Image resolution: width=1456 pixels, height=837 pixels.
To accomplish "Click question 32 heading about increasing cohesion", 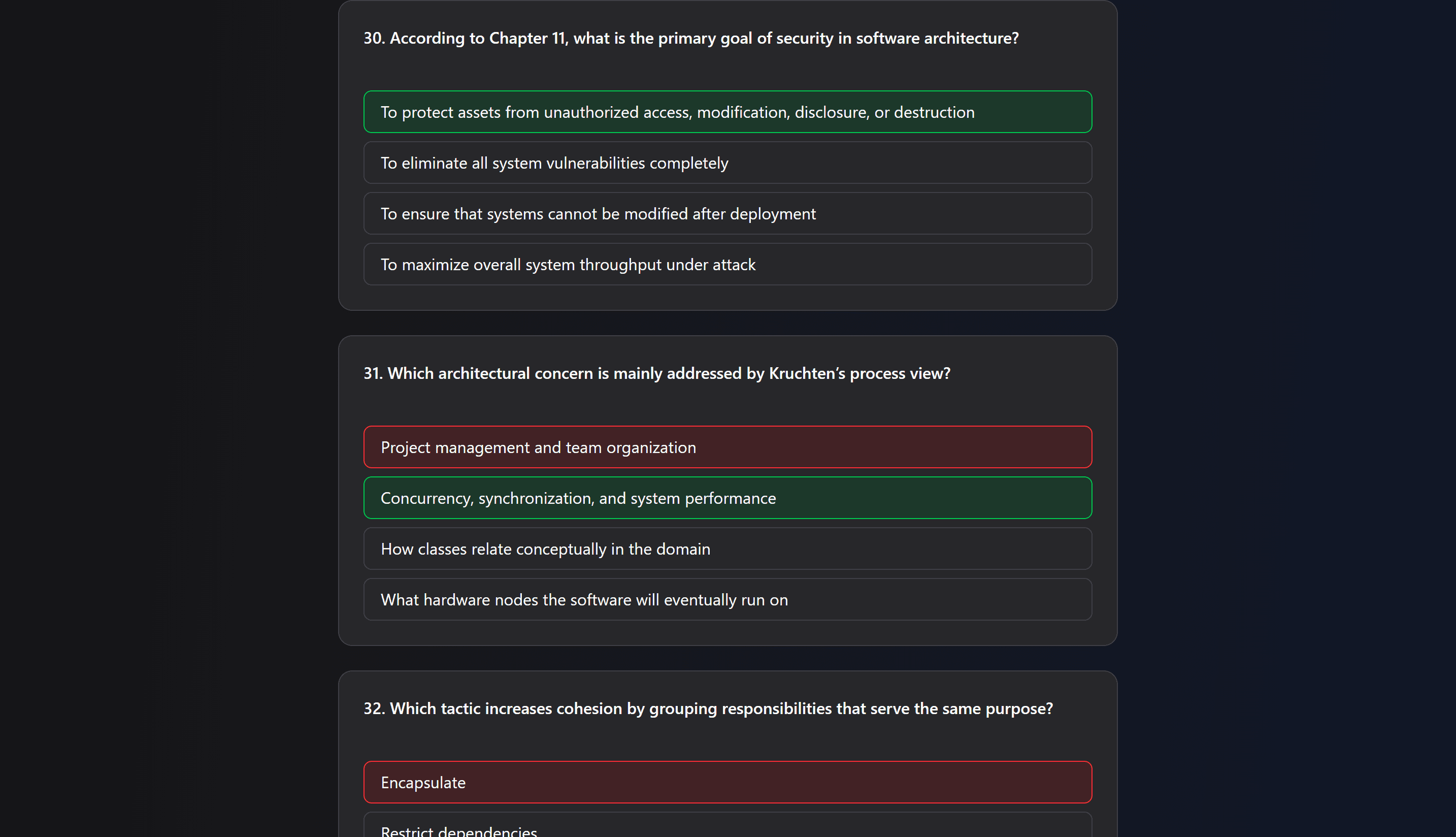I will [x=708, y=708].
